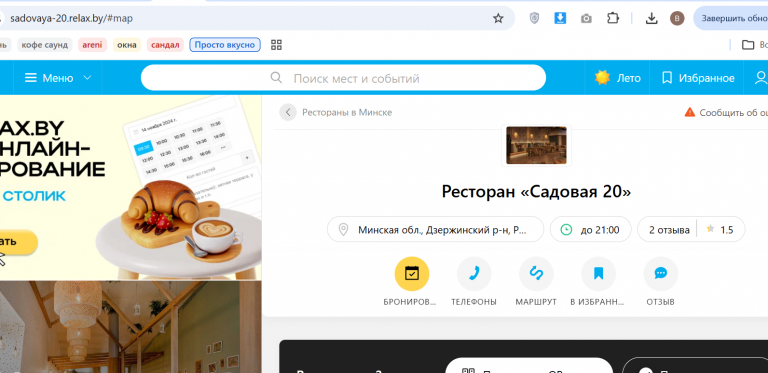This screenshot has width=768, height=373.
Task: Open the restaurant interior photo below the banner
Action: (130, 327)
